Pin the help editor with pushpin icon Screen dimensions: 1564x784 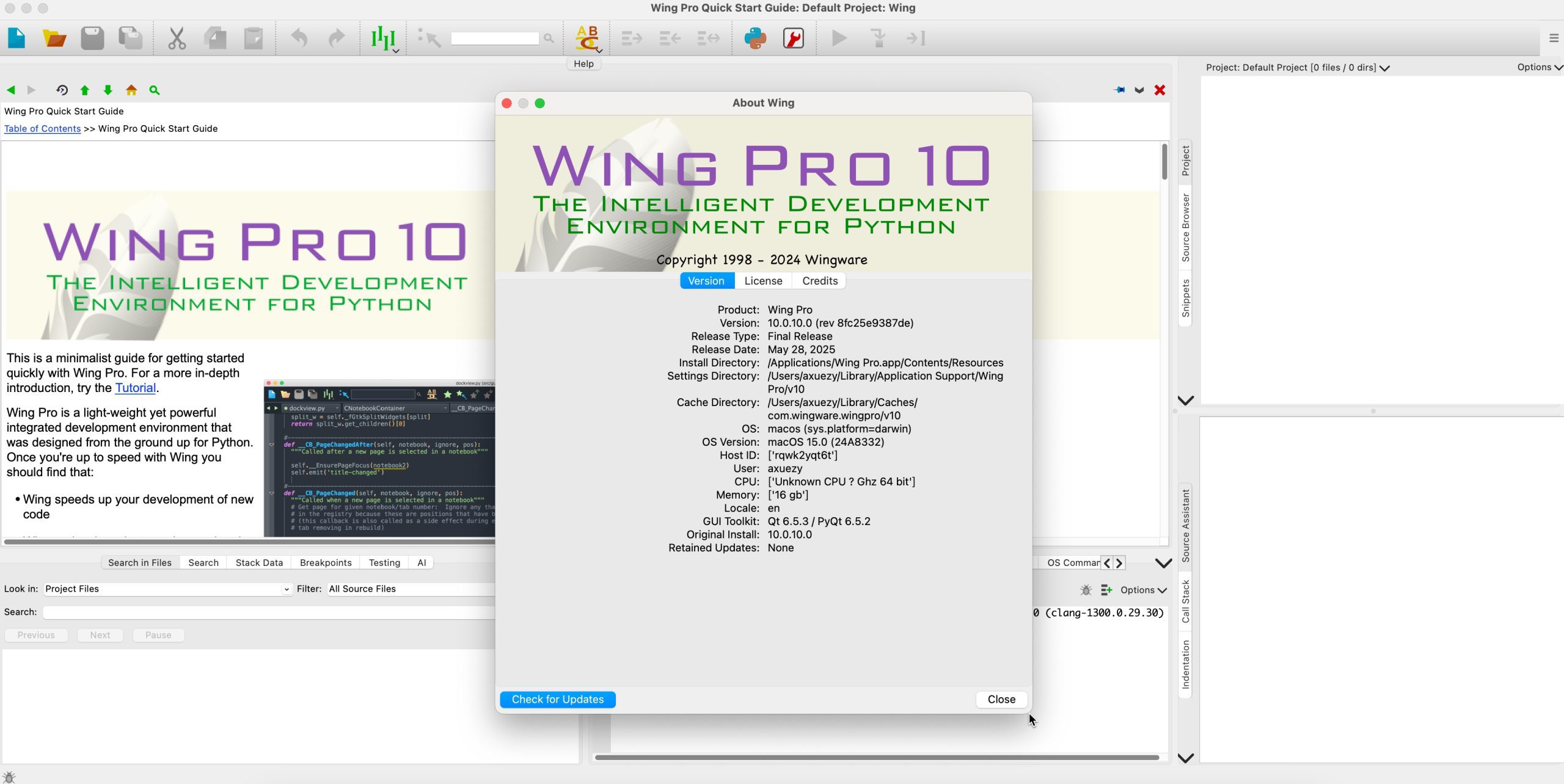click(x=1120, y=90)
